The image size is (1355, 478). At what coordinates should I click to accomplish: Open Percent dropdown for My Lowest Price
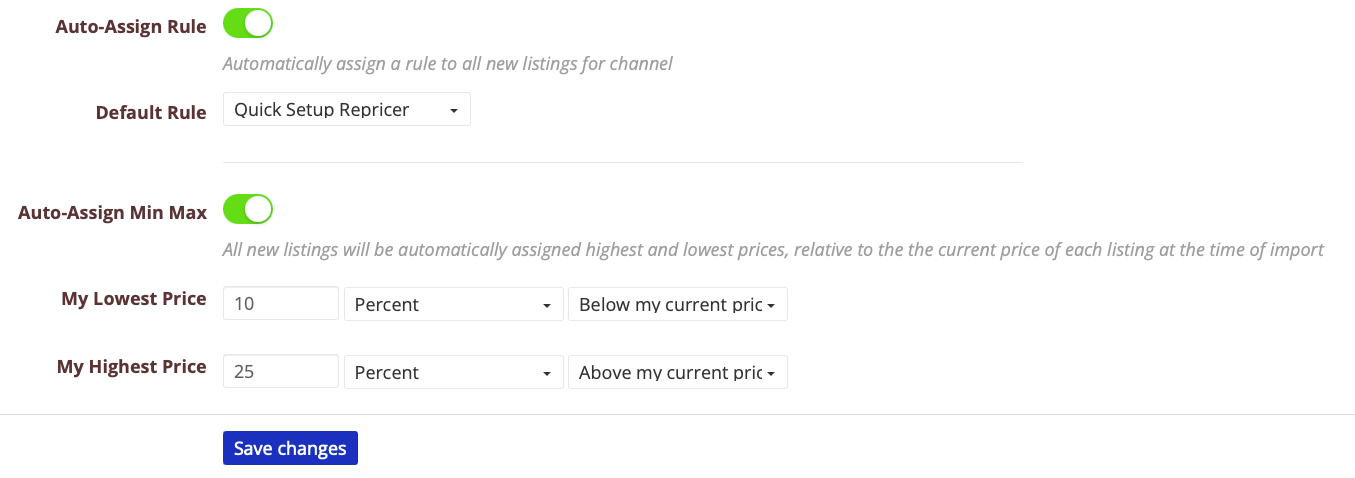point(452,304)
